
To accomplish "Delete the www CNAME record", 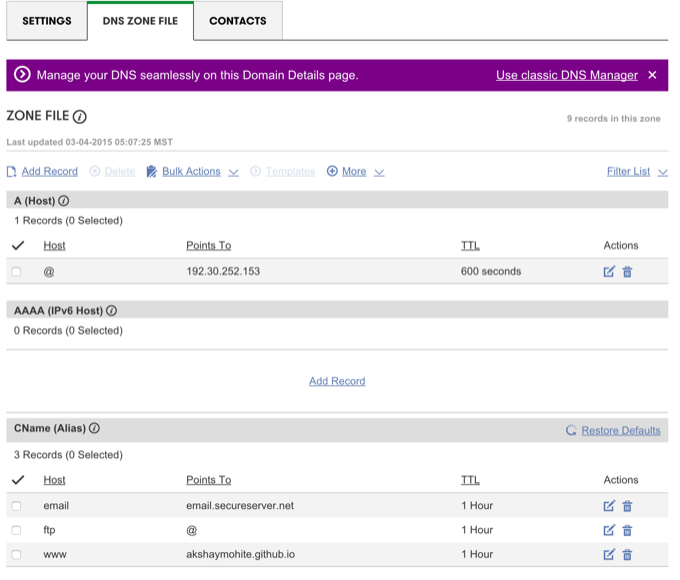I will 627,554.
